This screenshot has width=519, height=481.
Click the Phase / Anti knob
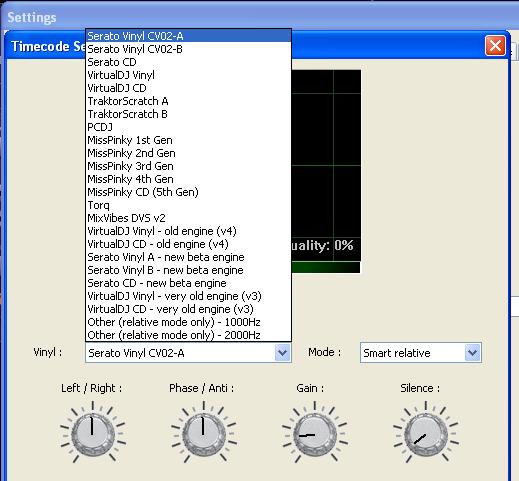pos(204,433)
